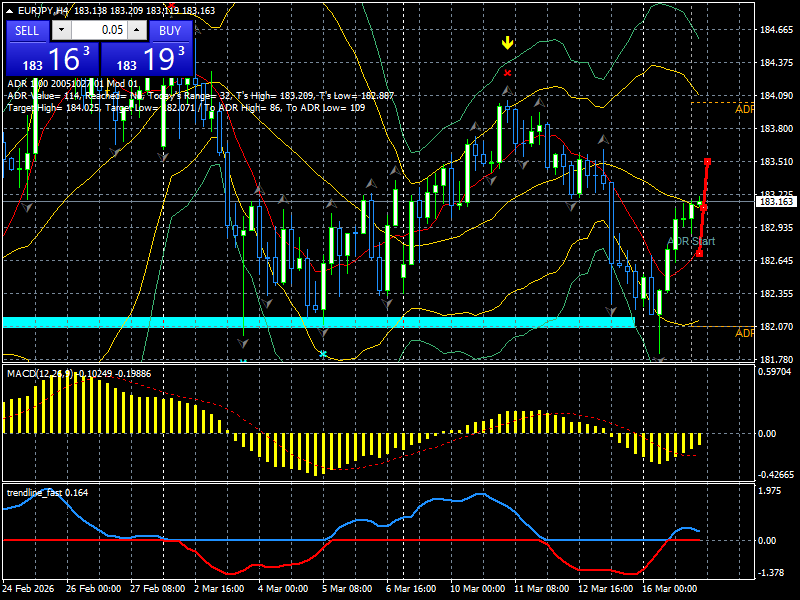Click the ADR Start chart label
Viewport: 800px width, 600px height.
[691, 241]
